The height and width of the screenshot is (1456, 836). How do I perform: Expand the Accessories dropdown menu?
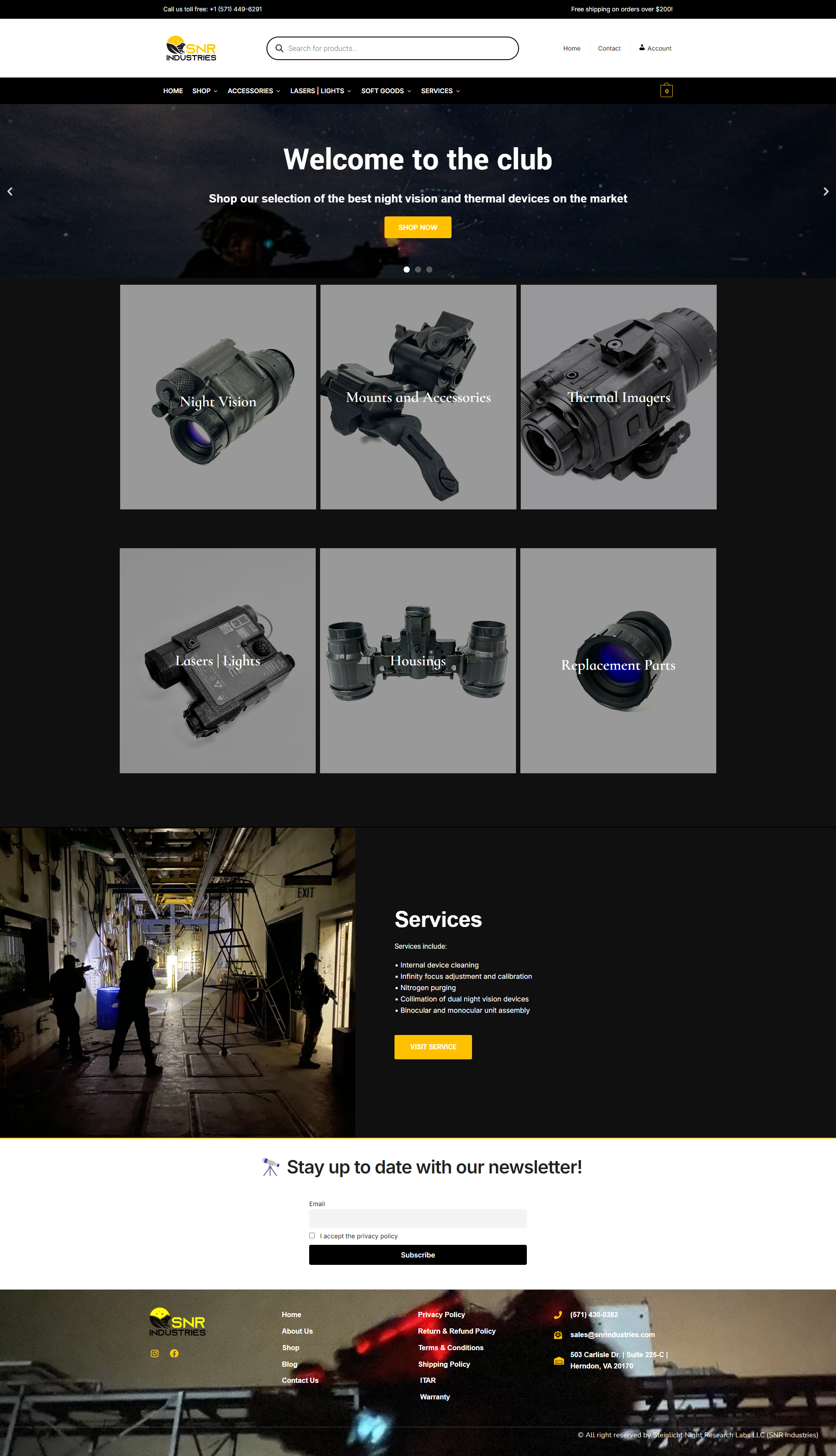[x=253, y=91]
